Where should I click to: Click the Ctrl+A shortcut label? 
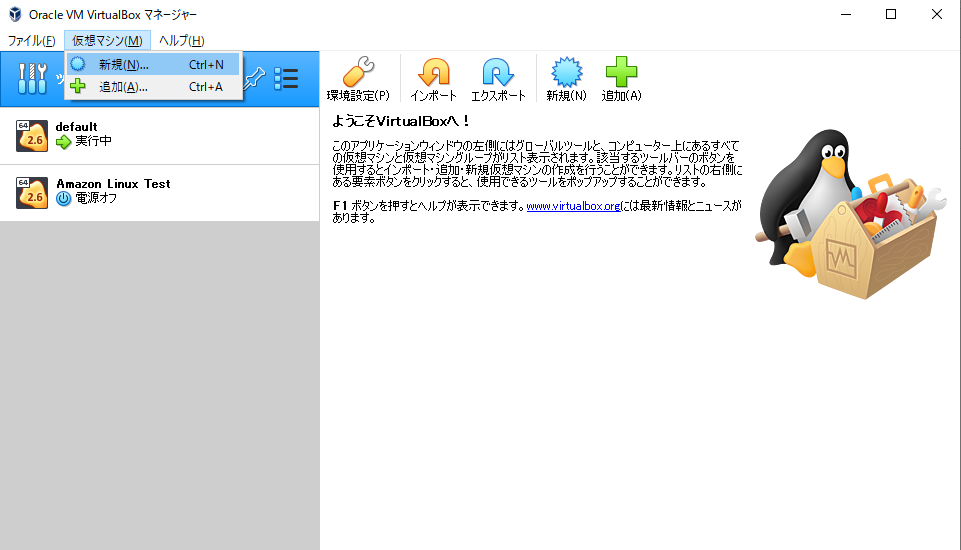[x=206, y=86]
